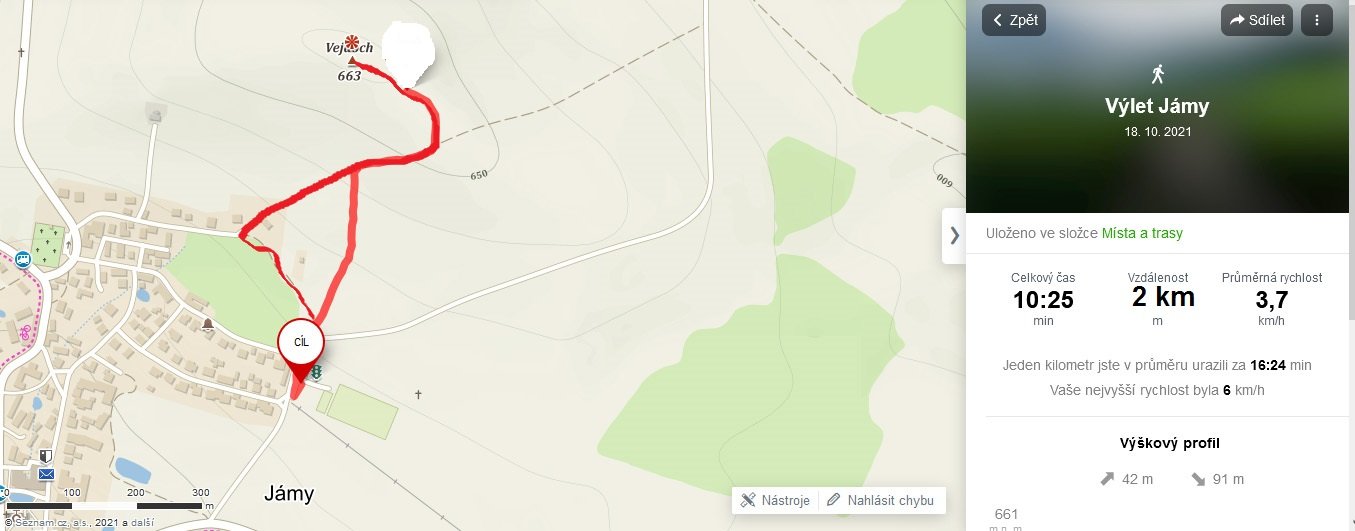Collapse the side panel with chevron

(x=954, y=236)
